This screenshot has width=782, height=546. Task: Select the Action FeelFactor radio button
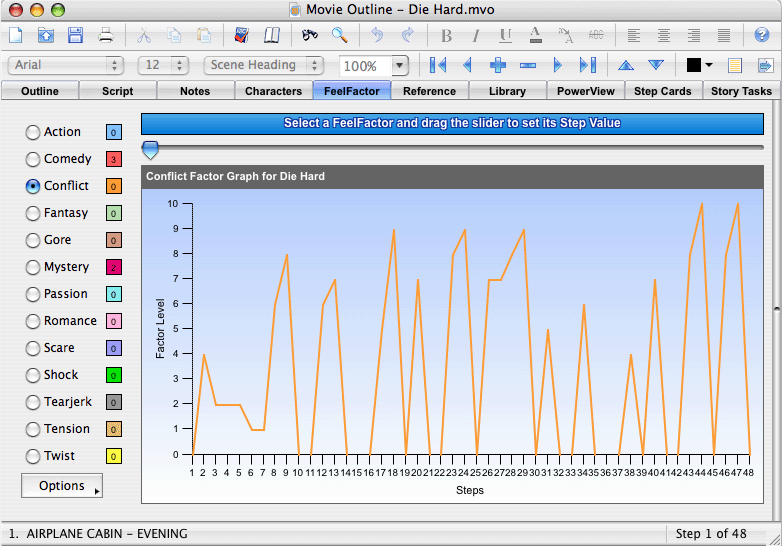coord(33,132)
